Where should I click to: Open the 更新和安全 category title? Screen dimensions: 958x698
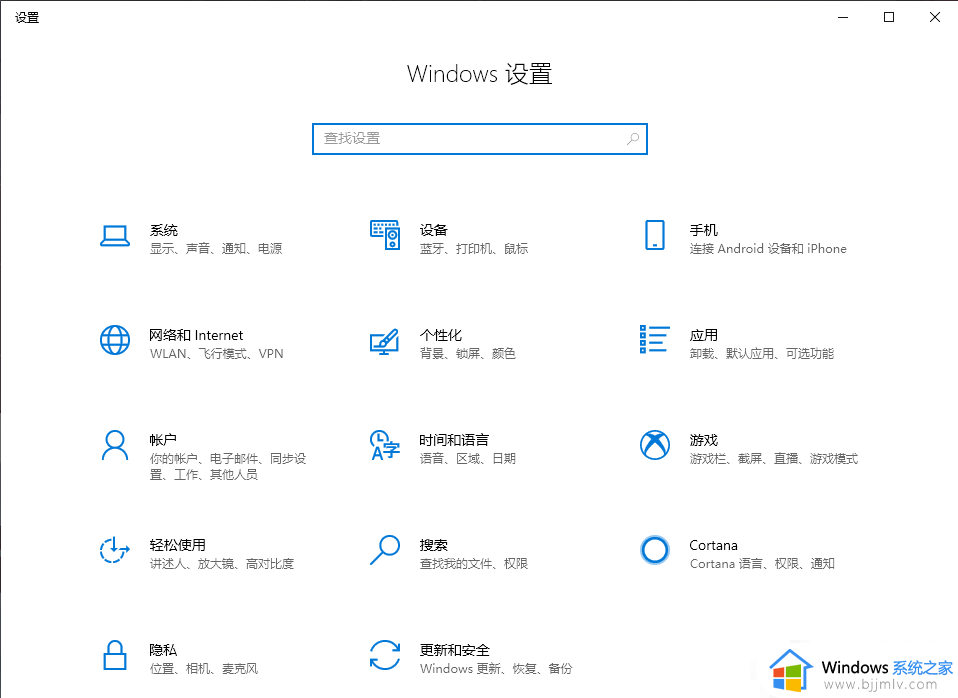[x=455, y=650]
